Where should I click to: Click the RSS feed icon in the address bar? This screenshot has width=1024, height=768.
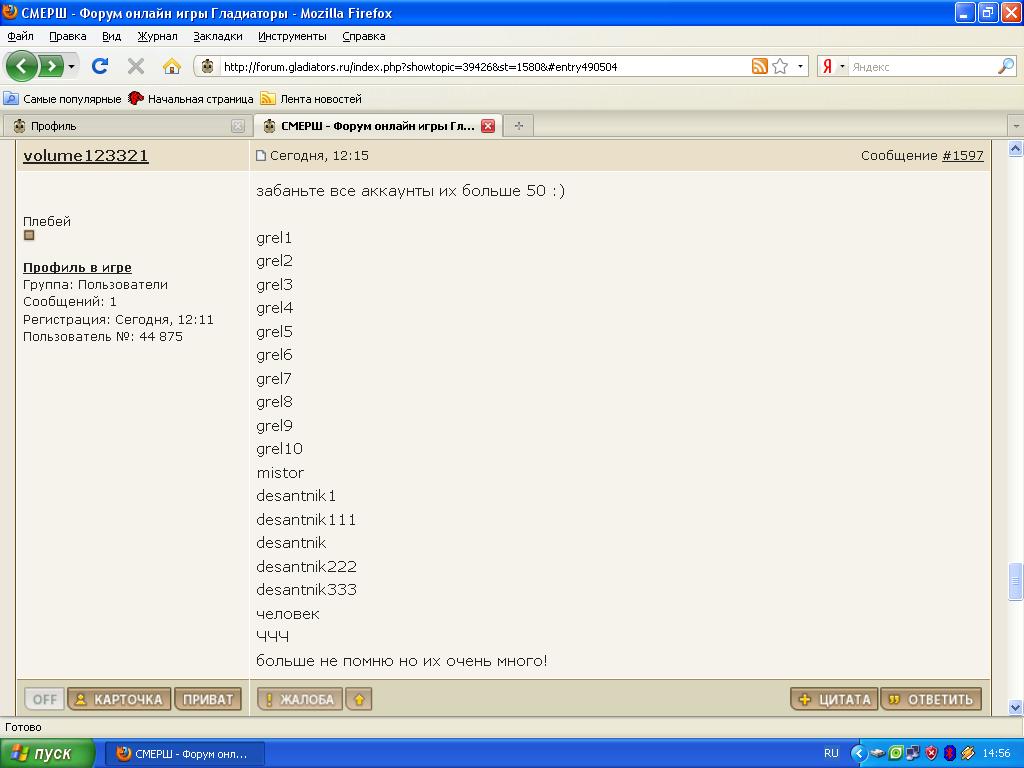tap(760, 67)
